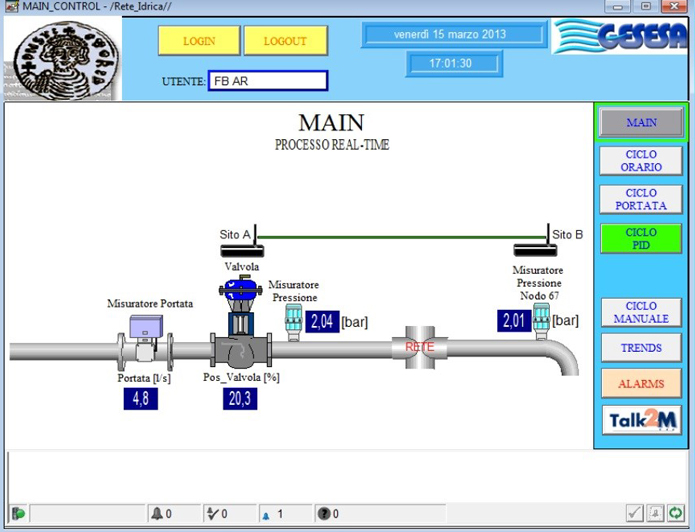This screenshot has width=695, height=532.
Task: Click the Sito A router icon
Action: (241, 249)
